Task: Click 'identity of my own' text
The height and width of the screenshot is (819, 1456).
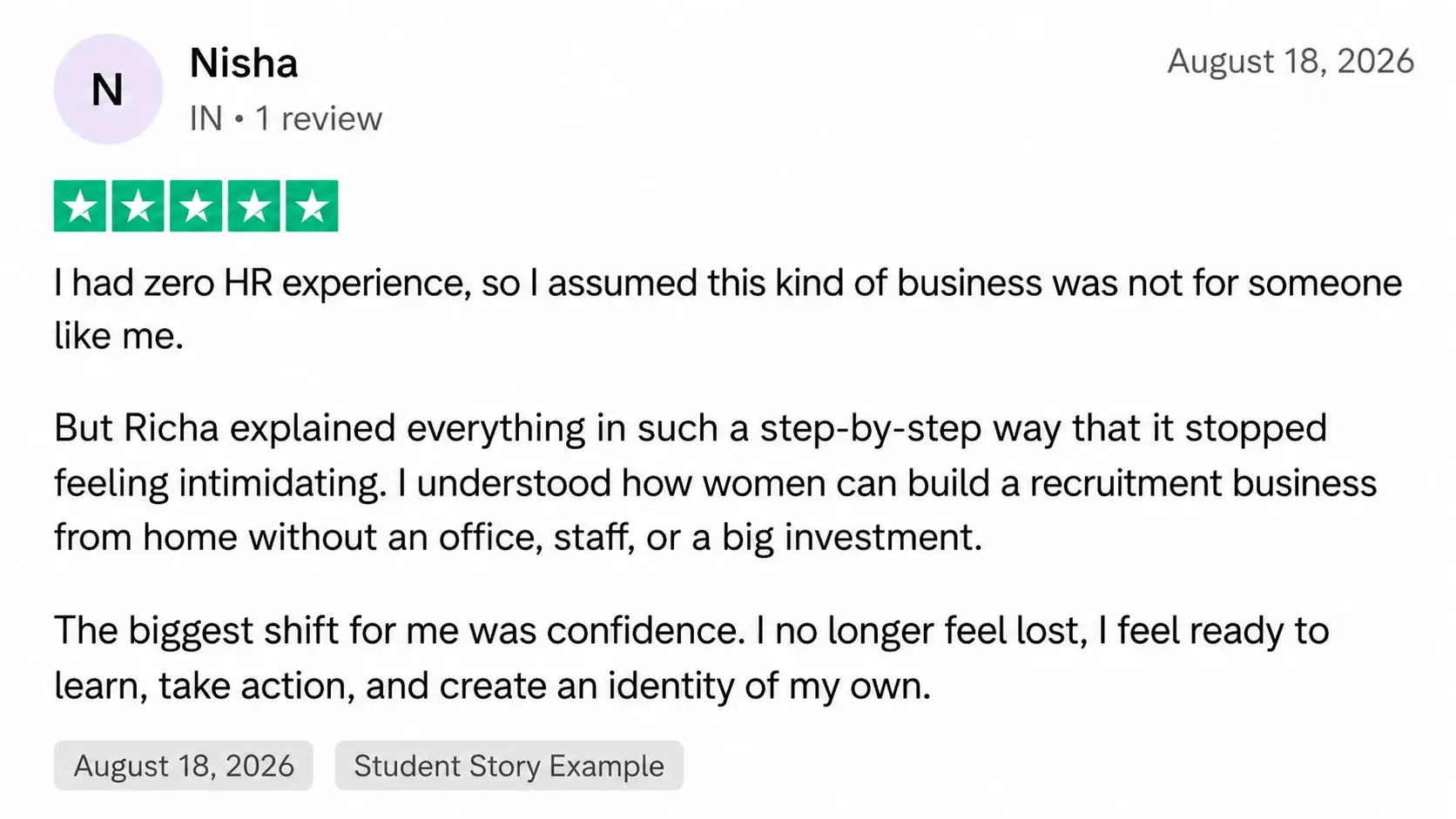Action: pyautogui.click(x=770, y=687)
